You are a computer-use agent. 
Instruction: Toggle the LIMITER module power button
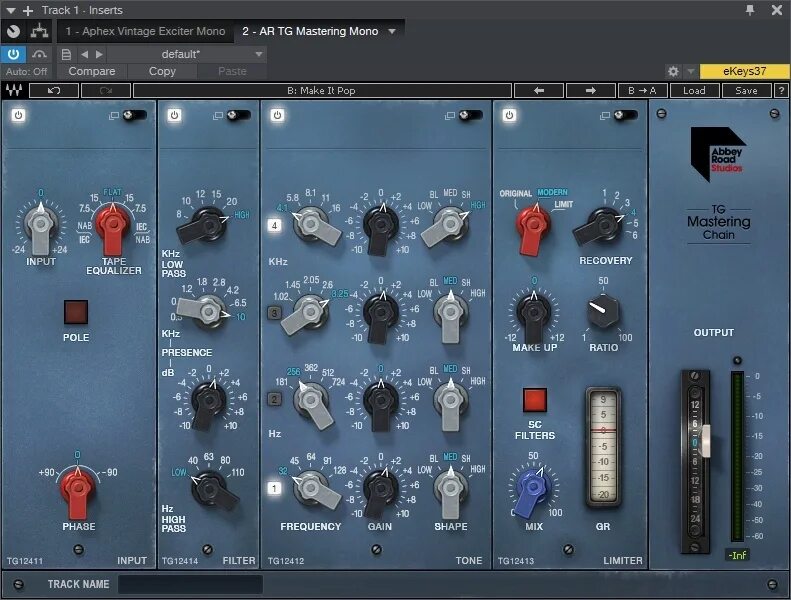pos(509,115)
